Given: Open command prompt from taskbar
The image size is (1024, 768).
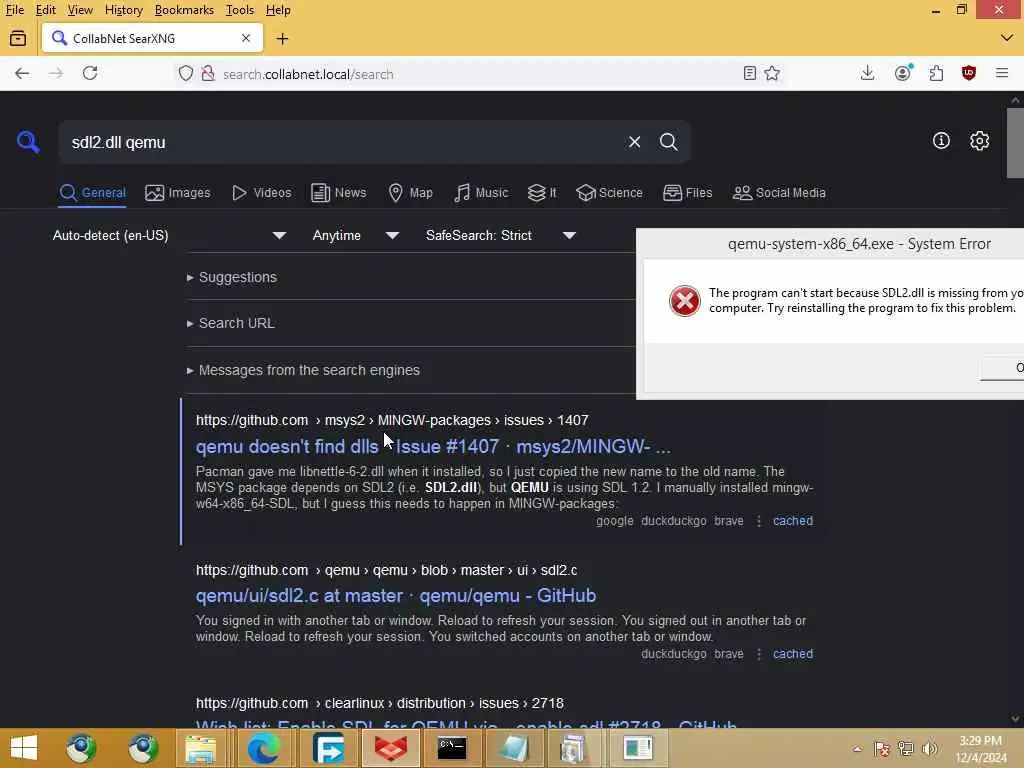Looking at the screenshot, I should (451, 748).
